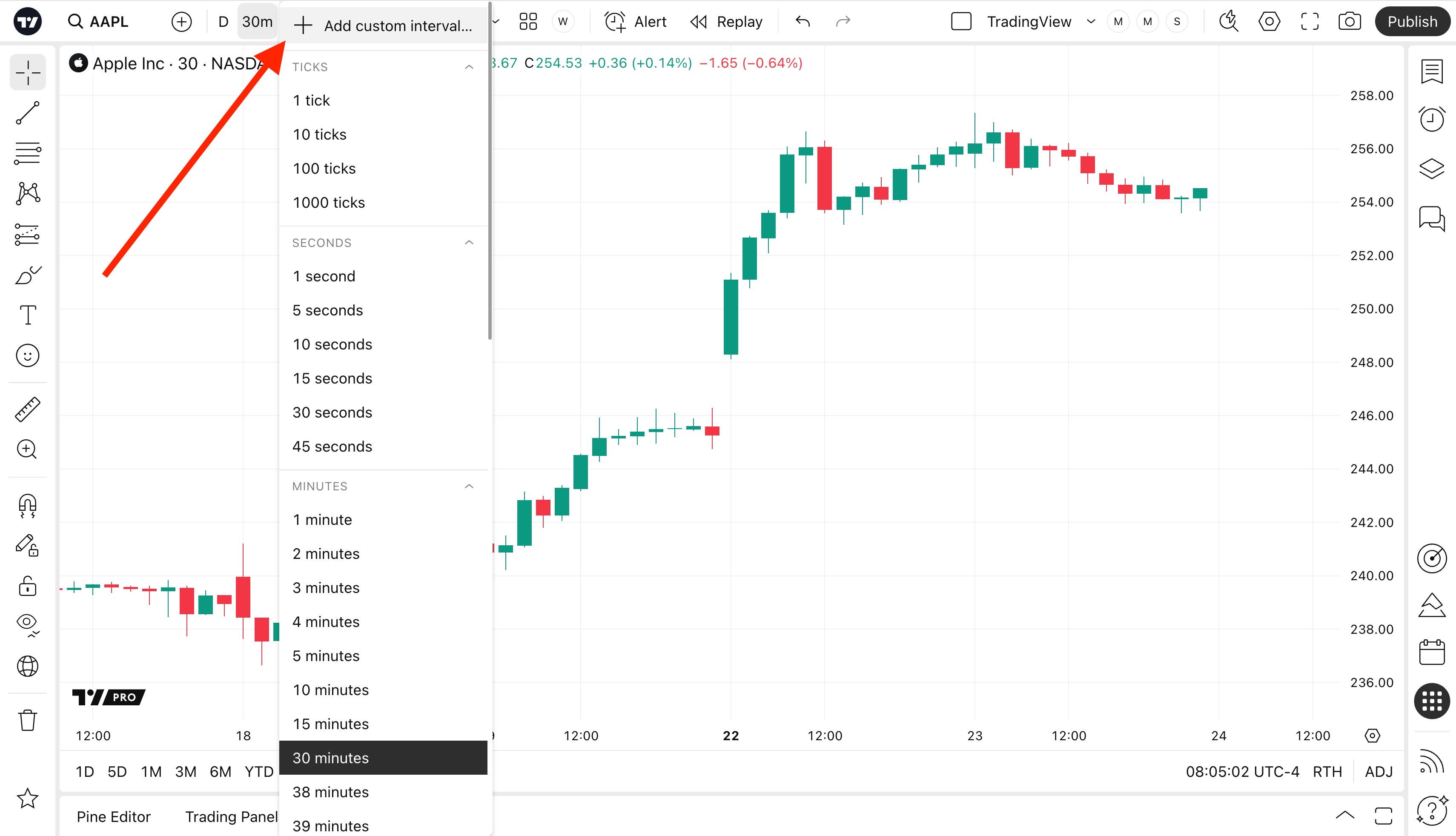Image resolution: width=1456 pixels, height=836 pixels.
Task: Collapse the MINUTES section
Action: point(469,487)
